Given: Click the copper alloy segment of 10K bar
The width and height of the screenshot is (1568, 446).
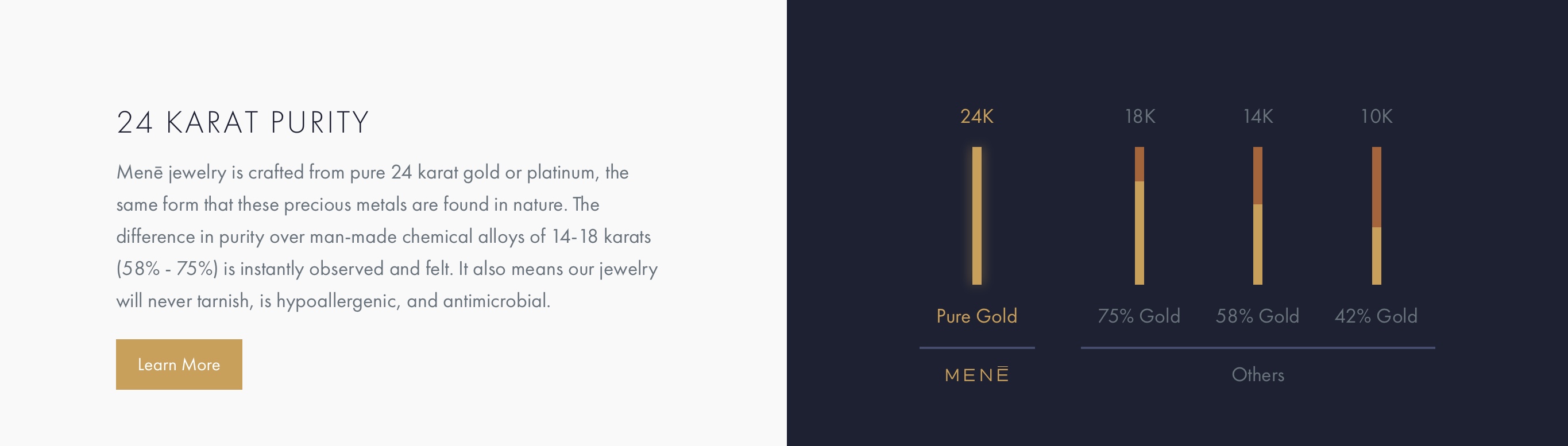Looking at the screenshot, I should [x=1376, y=187].
